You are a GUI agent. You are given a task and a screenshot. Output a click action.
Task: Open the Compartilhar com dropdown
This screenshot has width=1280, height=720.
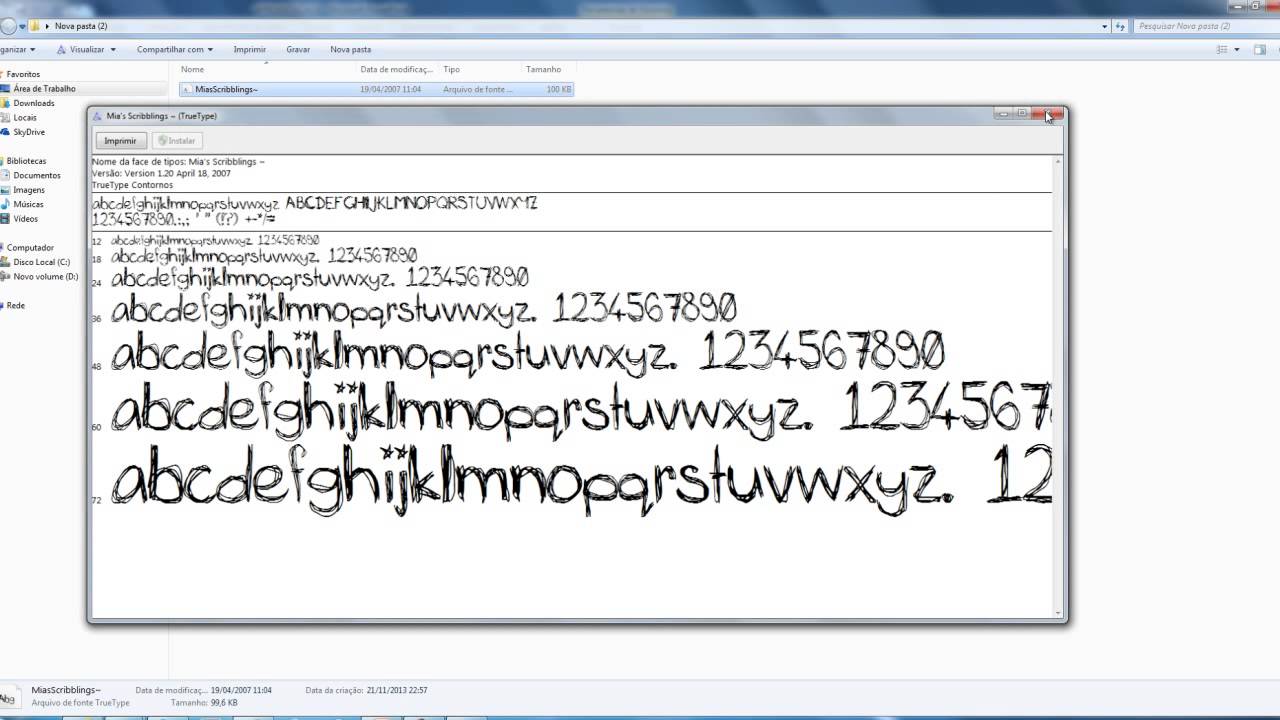[x=174, y=49]
